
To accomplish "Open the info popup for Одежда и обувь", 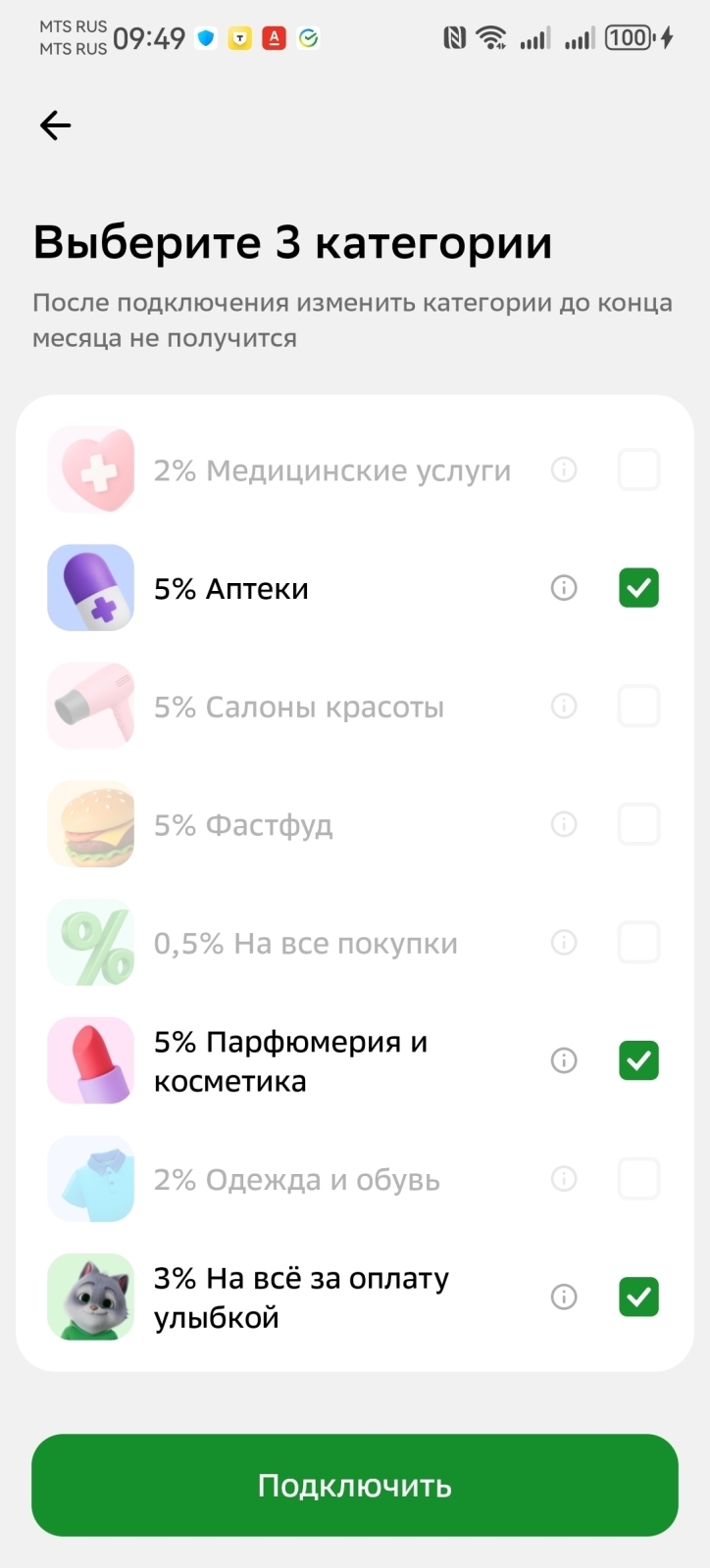I will click(x=564, y=1179).
